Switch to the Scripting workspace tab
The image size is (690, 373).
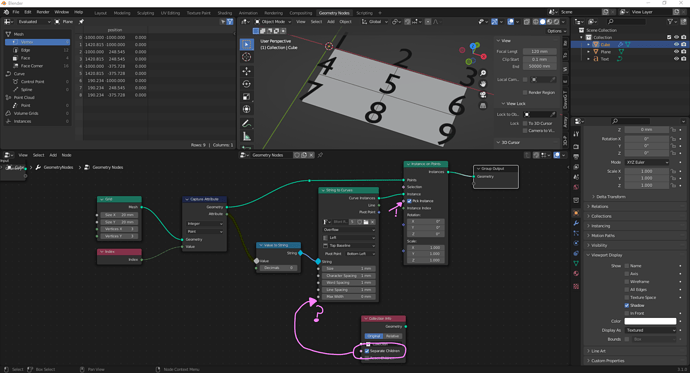tap(364, 13)
